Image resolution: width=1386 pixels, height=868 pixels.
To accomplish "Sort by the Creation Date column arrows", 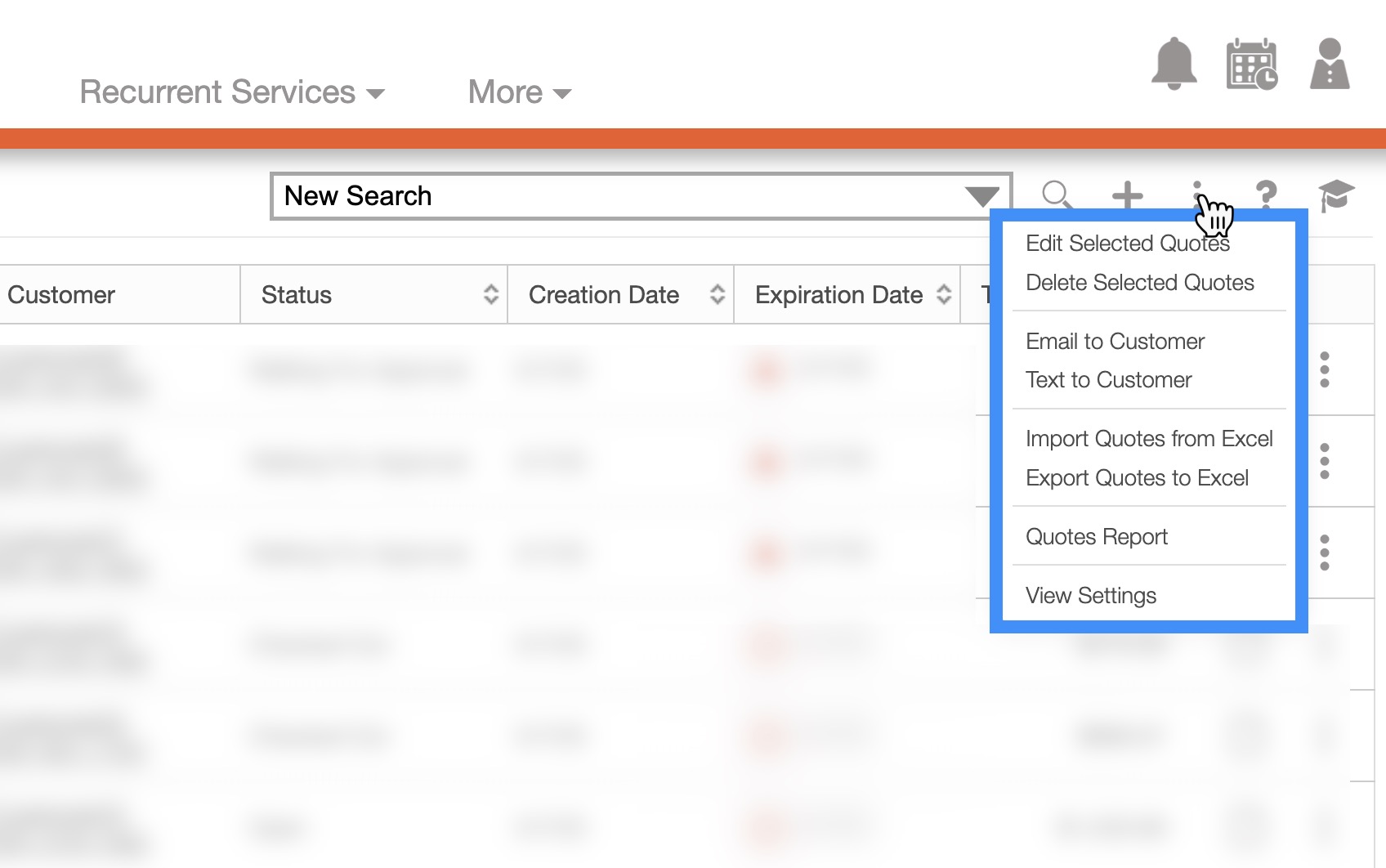I will tap(717, 294).
